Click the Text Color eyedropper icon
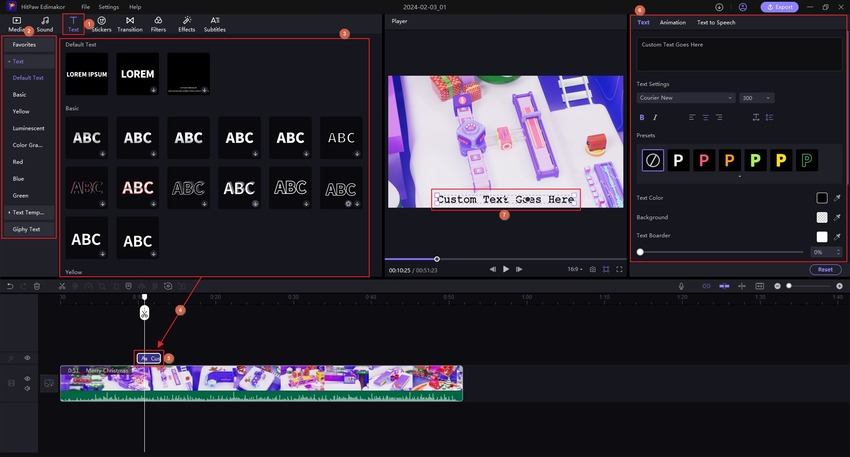Viewport: 850px width, 457px height. point(837,198)
